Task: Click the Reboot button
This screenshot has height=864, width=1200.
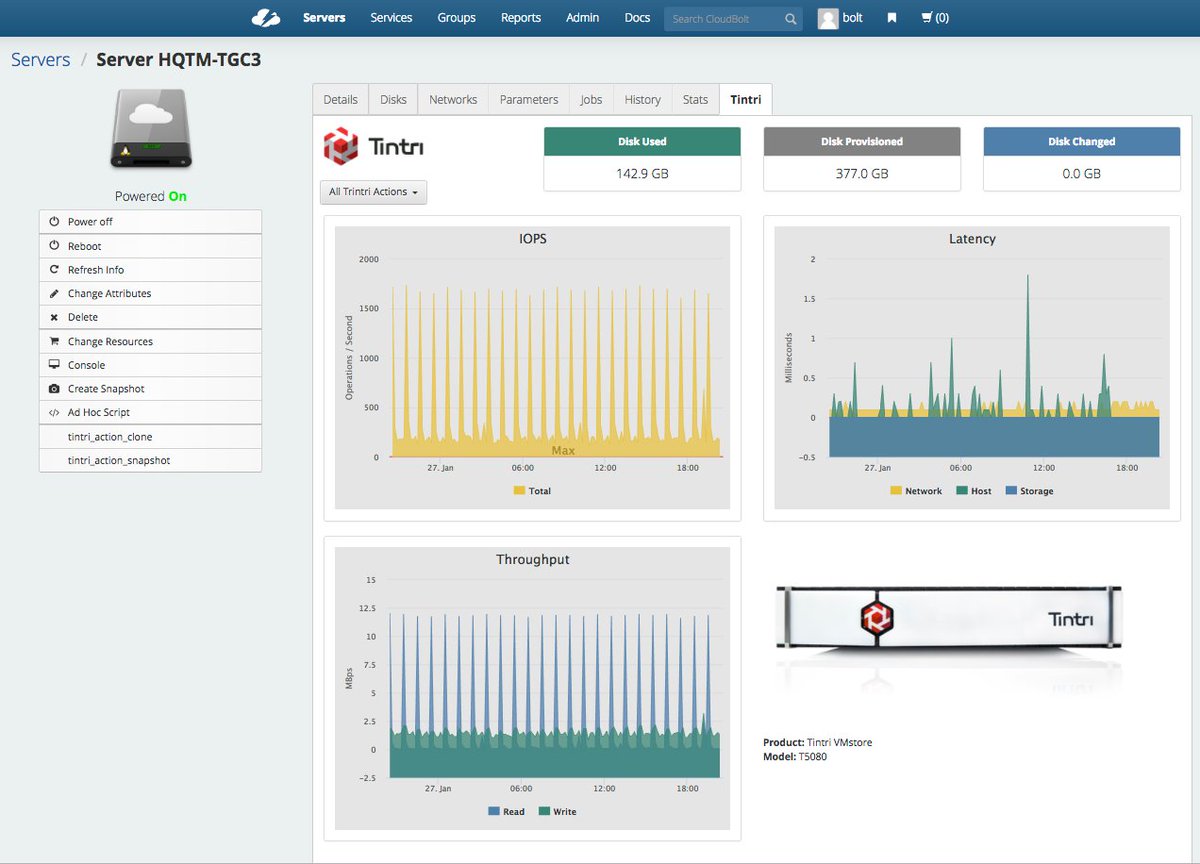Action: coord(150,246)
